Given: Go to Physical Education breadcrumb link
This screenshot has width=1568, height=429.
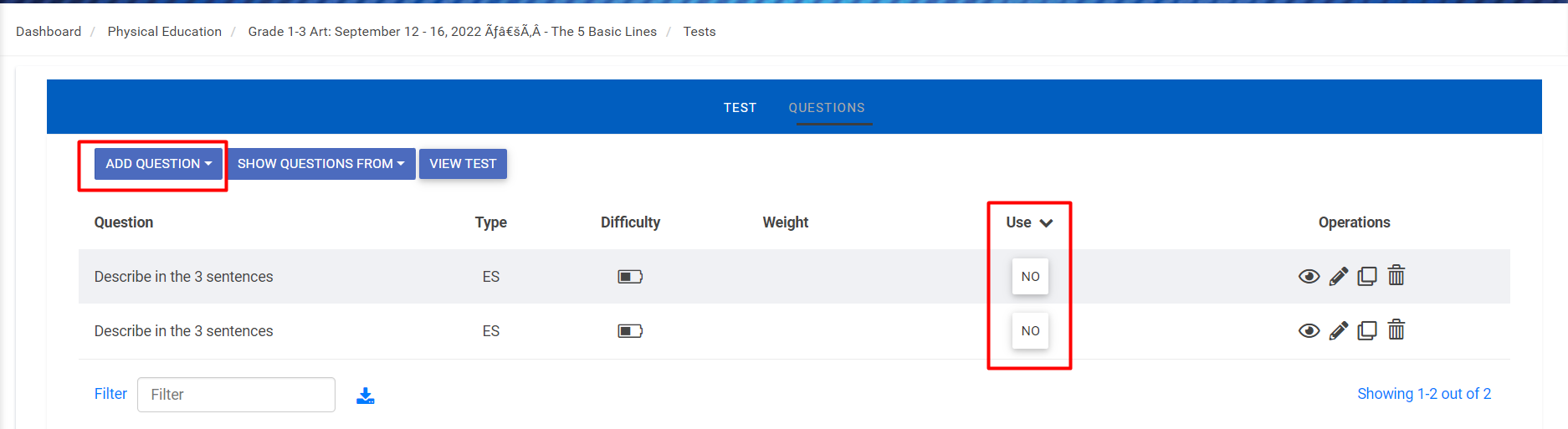Looking at the screenshot, I should coord(164,32).
